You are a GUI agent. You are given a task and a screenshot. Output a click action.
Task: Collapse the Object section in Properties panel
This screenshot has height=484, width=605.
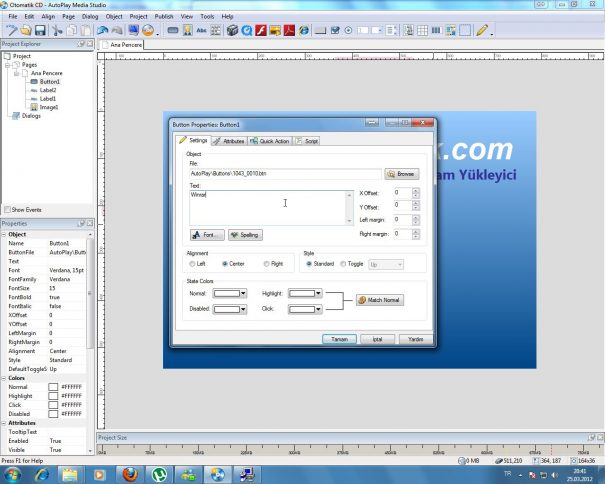(4, 234)
